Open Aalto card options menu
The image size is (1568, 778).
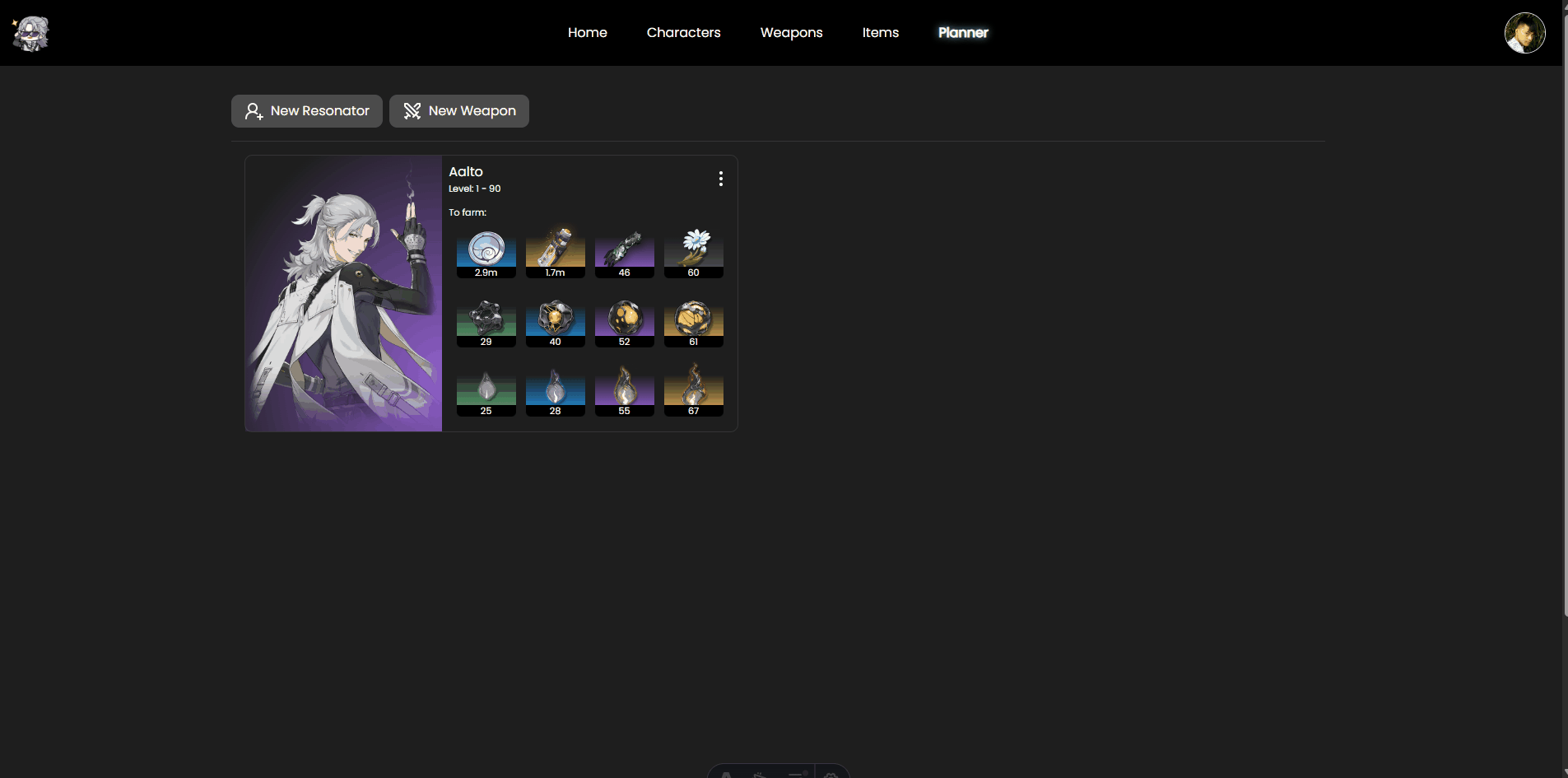point(721,179)
